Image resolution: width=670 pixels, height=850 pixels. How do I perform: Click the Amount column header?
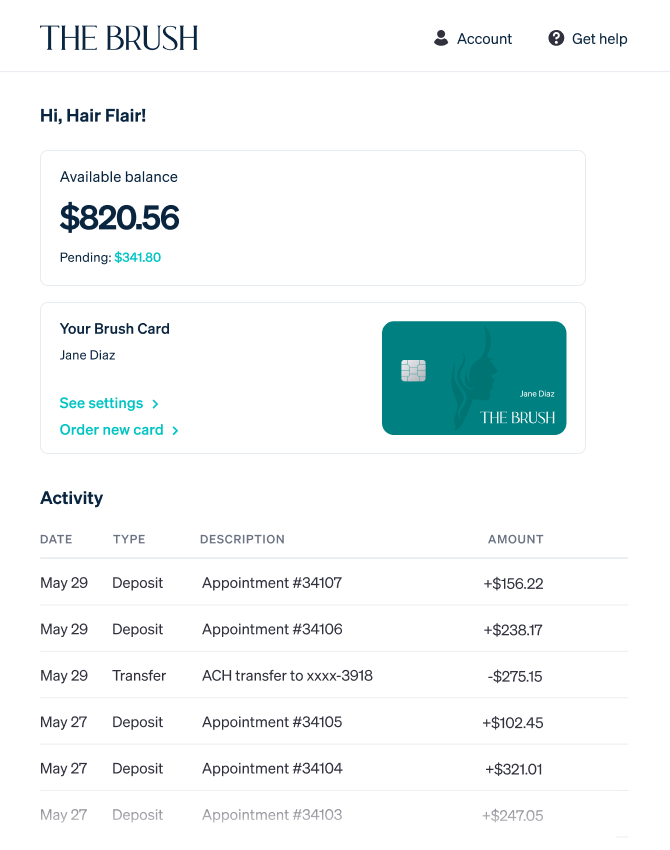coord(515,539)
